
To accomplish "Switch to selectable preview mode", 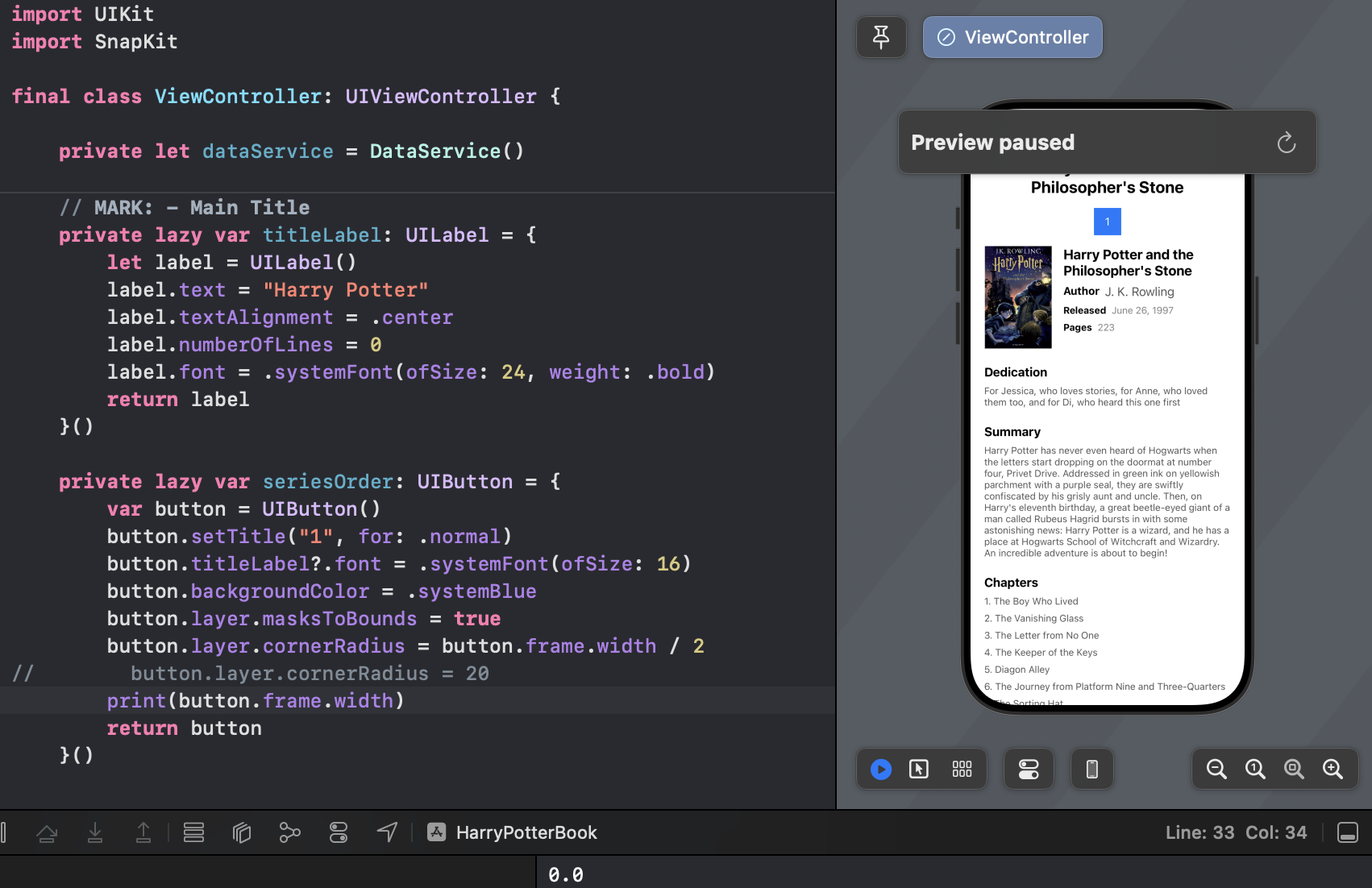I will pos(919,770).
